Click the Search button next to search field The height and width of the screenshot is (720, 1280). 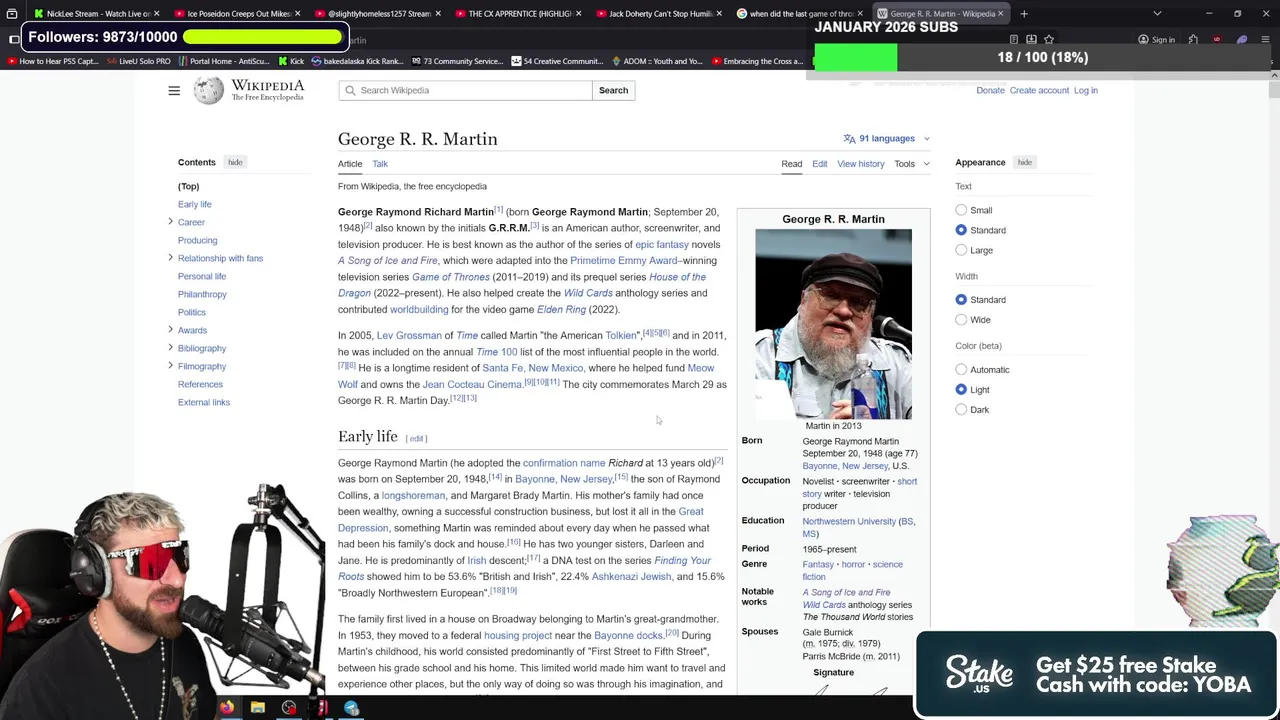point(613,90)
